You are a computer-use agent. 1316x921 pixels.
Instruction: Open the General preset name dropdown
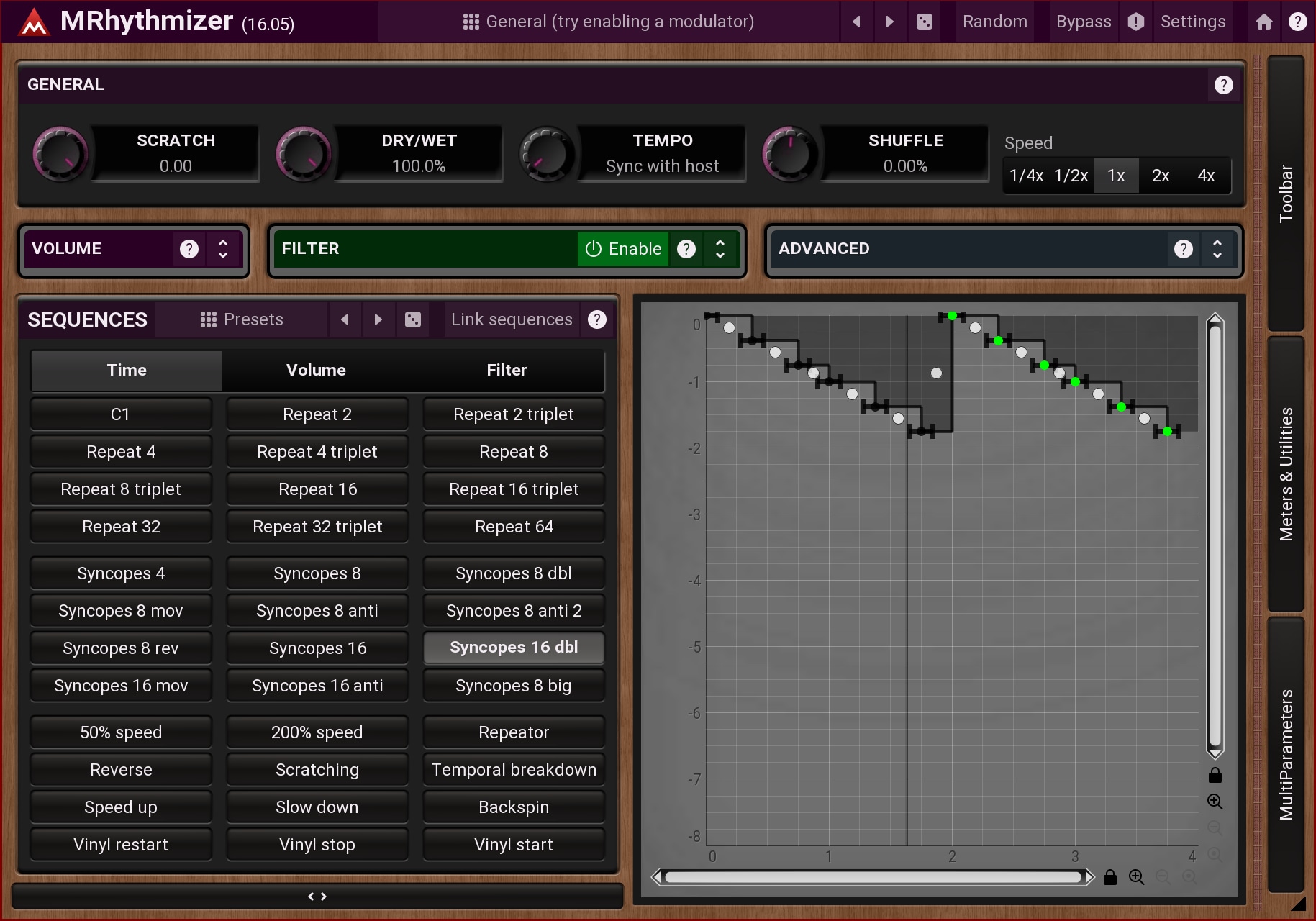tap(609, 22)
